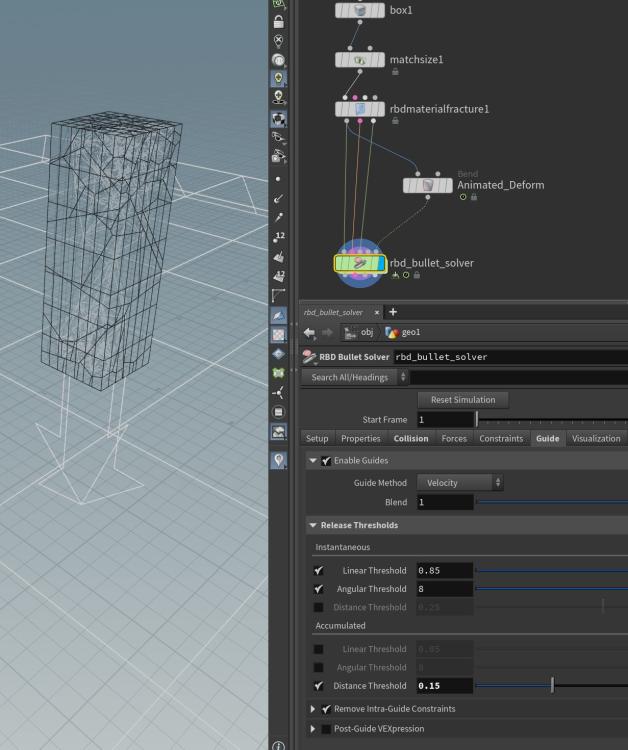Screen dimensions: 628x750
Task: Click the landscape image thumbnail icon
Action: click(x=278, y=431)
